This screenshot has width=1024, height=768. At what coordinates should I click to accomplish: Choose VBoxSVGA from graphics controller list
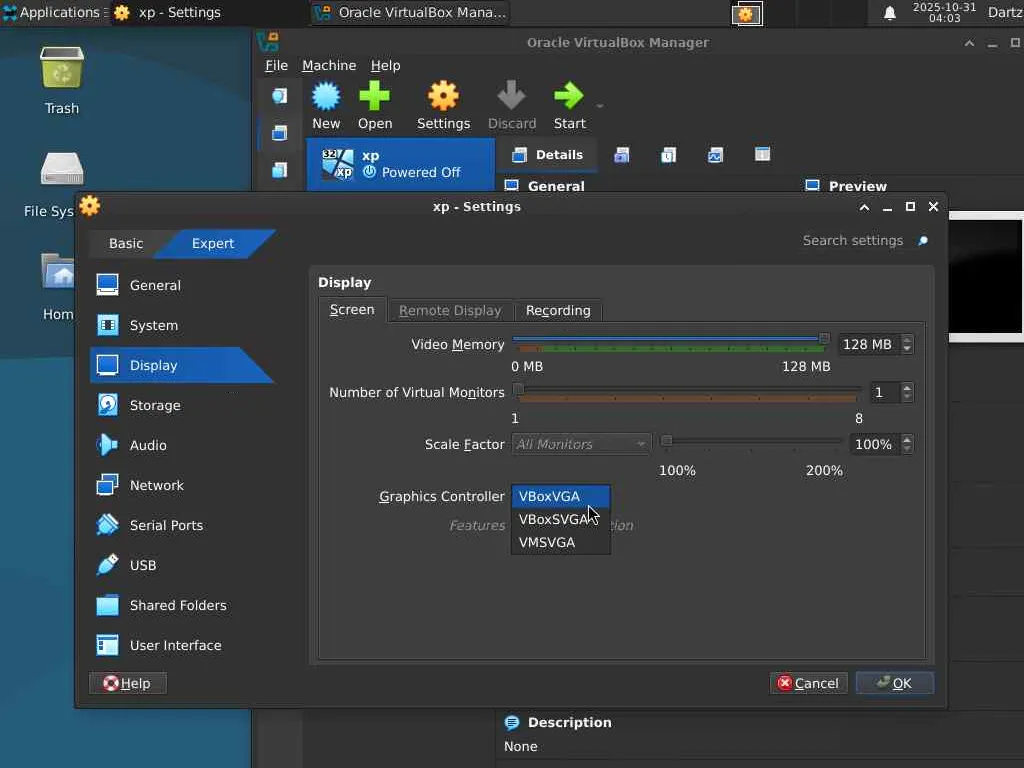(x=560, y=519)
